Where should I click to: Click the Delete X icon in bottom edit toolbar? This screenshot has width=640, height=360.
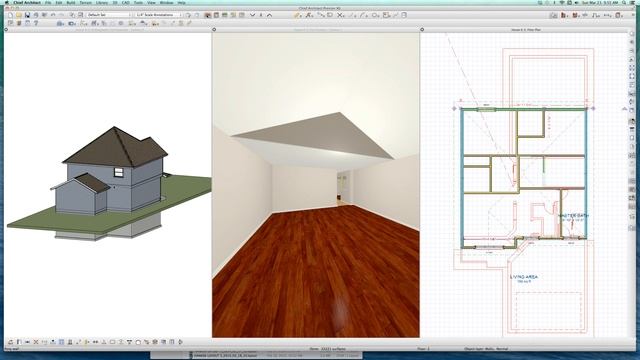pyautogui.click(x=36, y=342)
